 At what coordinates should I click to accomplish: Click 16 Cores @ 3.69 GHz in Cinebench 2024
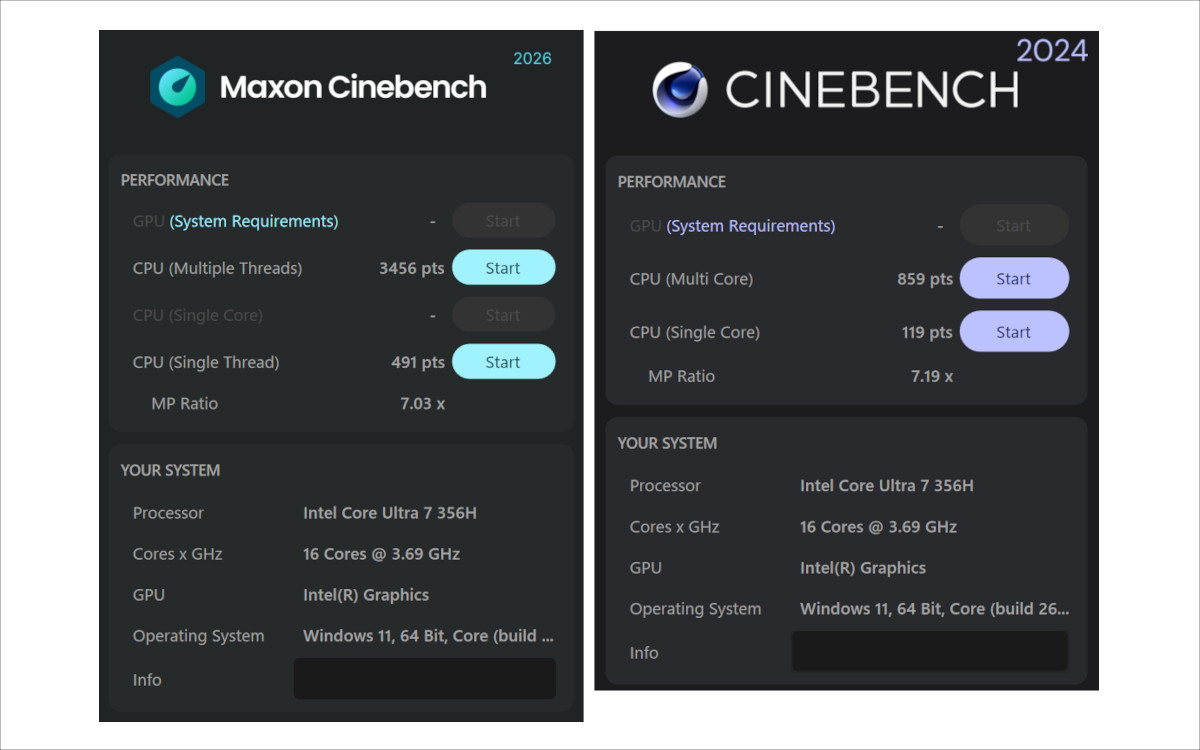click(878, 527)
